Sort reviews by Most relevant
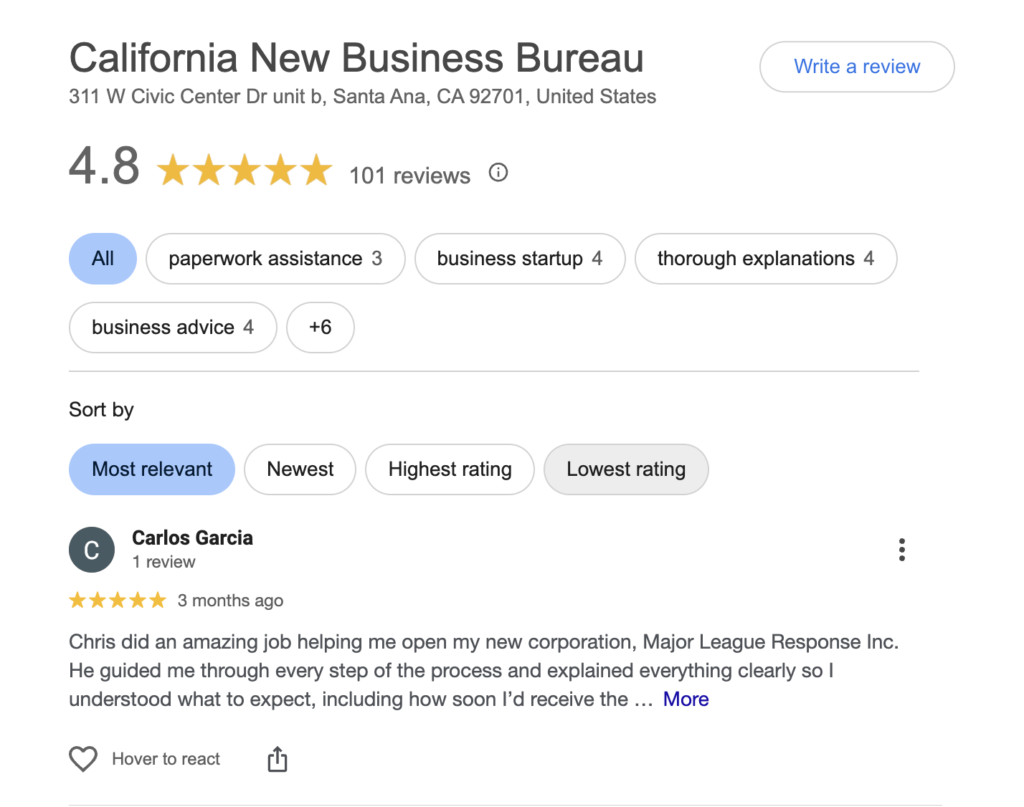This screenshot has height=807, width=1024. (x=152, y=469)
